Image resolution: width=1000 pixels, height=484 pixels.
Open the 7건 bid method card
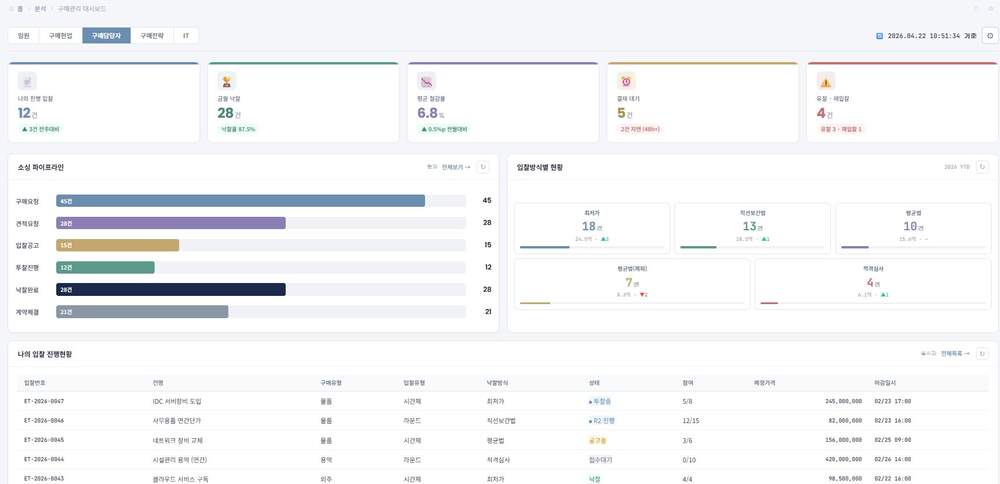[632, 284]
